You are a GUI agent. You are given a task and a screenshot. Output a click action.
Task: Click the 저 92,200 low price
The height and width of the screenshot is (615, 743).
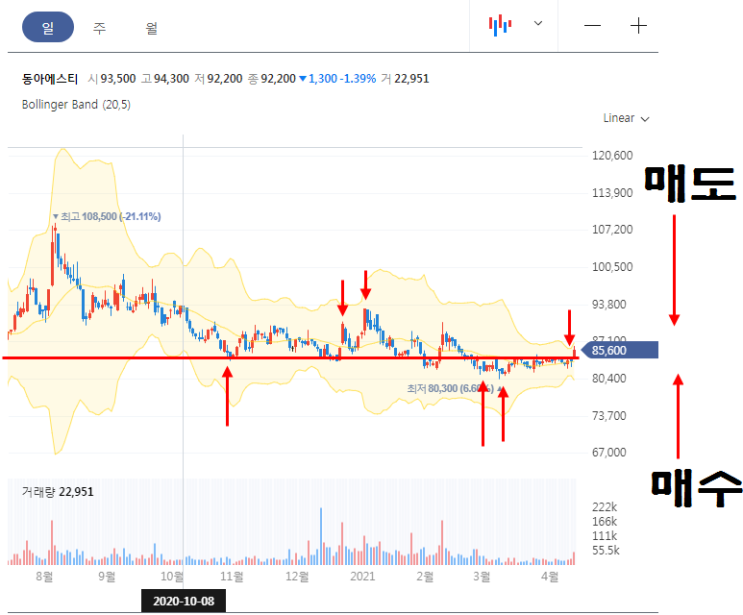218,79
